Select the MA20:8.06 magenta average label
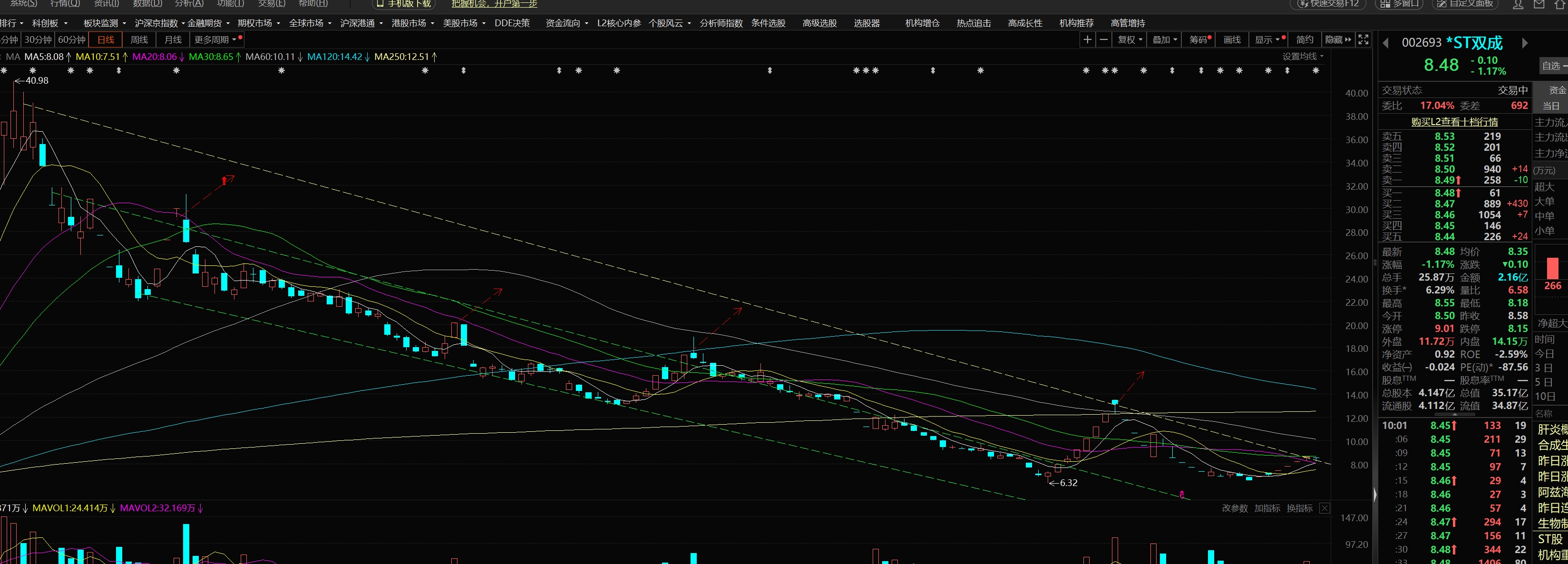 coord(158,57)
